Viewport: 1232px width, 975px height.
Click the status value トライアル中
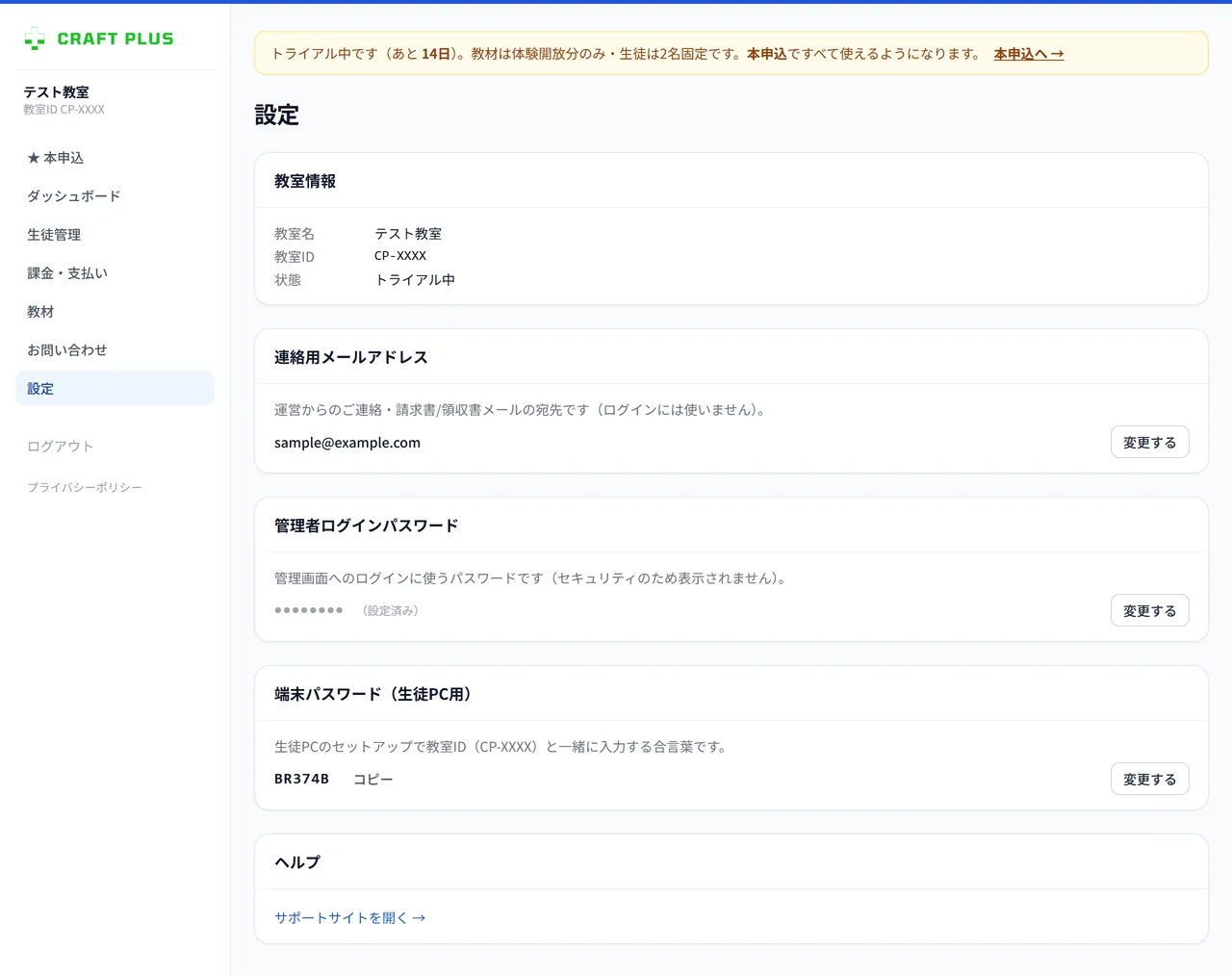pos(415,280)
